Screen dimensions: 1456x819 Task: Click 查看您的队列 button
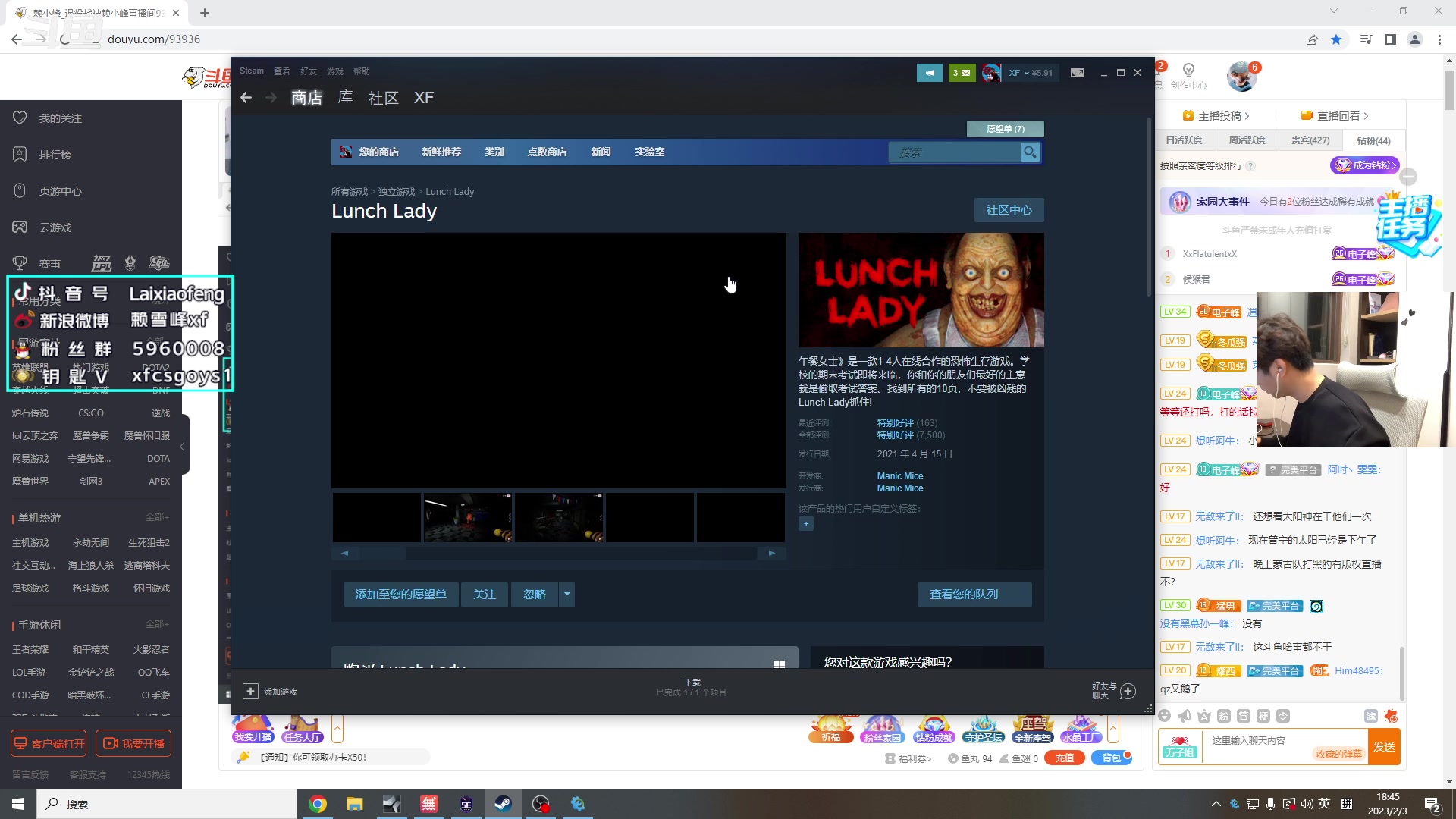pos(974,595)
